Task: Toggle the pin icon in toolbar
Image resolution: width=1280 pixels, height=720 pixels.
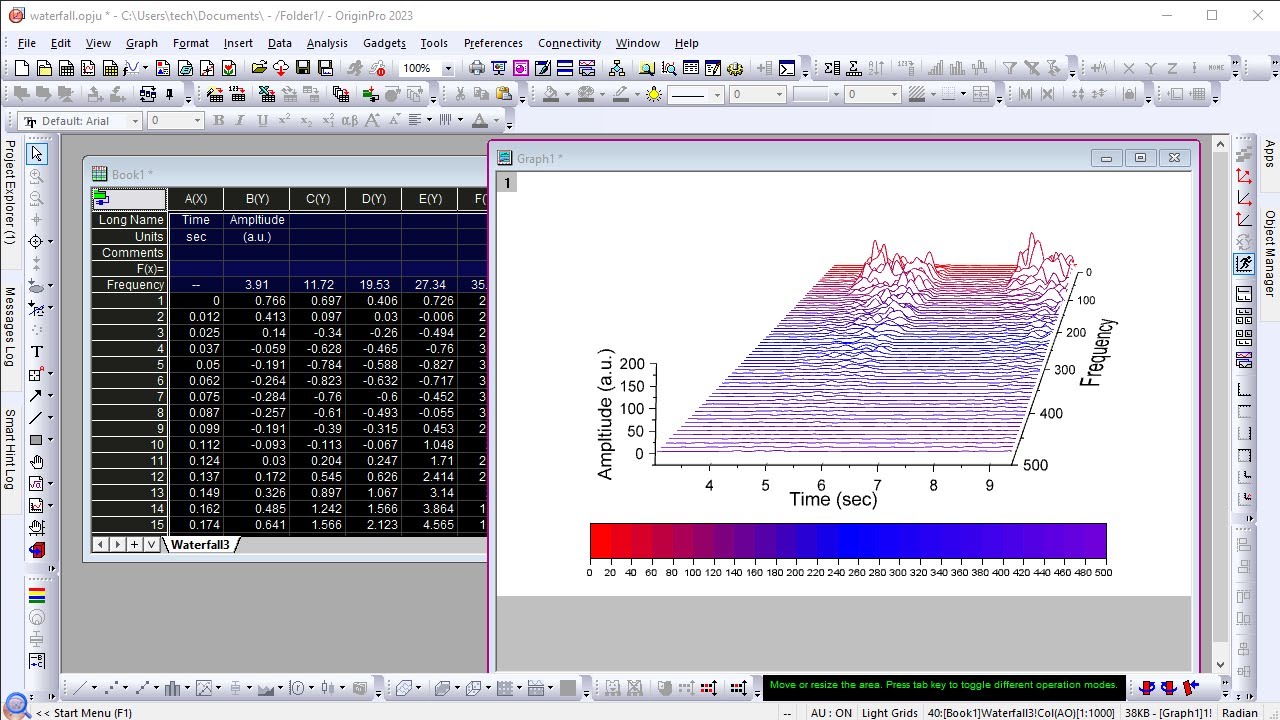Action: click(x=171, y=94)
